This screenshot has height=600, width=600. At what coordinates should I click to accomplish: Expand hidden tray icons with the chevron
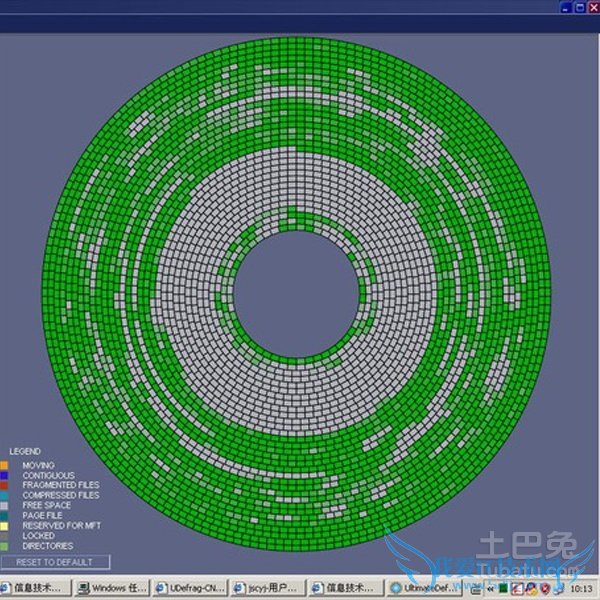(489, 589)
